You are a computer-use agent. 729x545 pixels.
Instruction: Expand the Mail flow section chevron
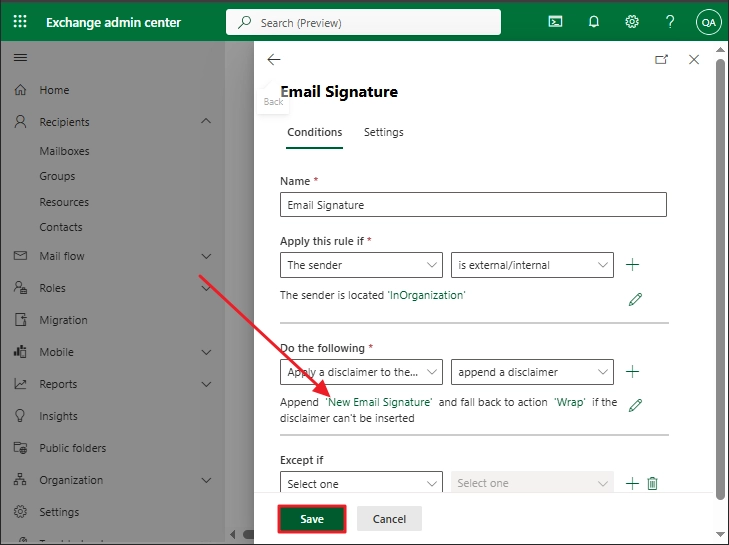click(206, 256)
